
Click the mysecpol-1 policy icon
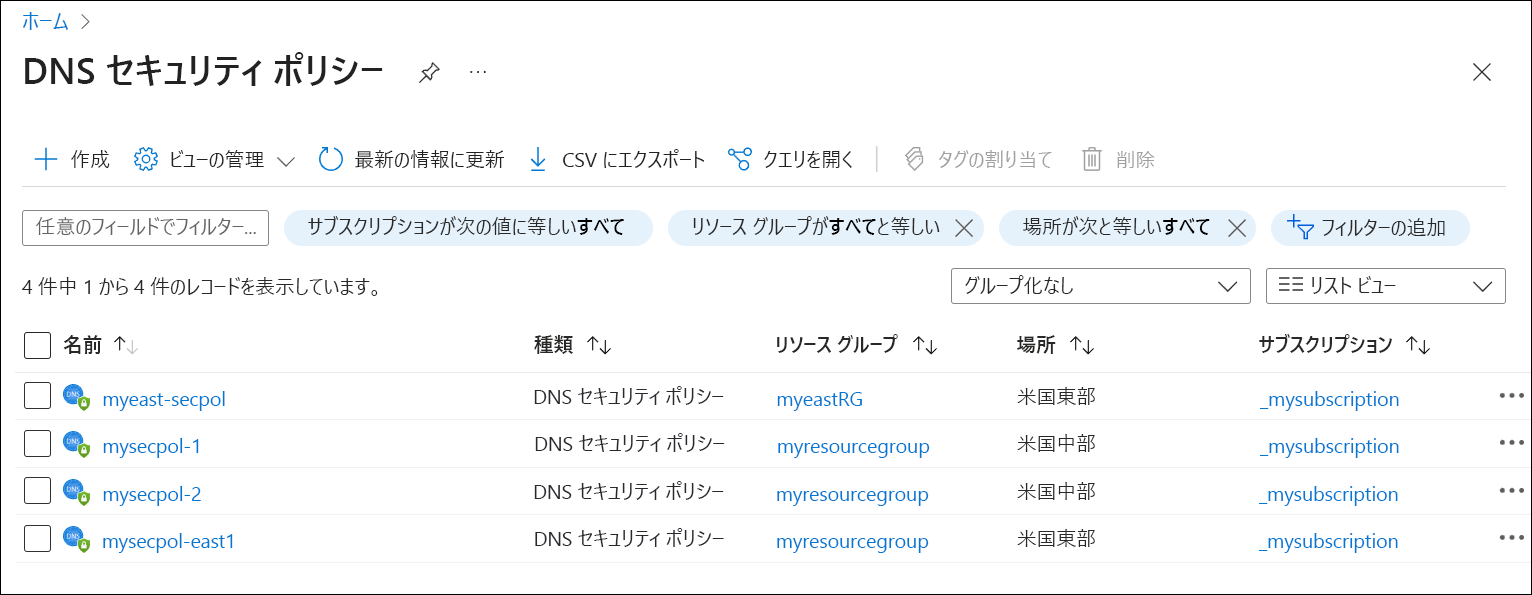click(x=77, y=445)
